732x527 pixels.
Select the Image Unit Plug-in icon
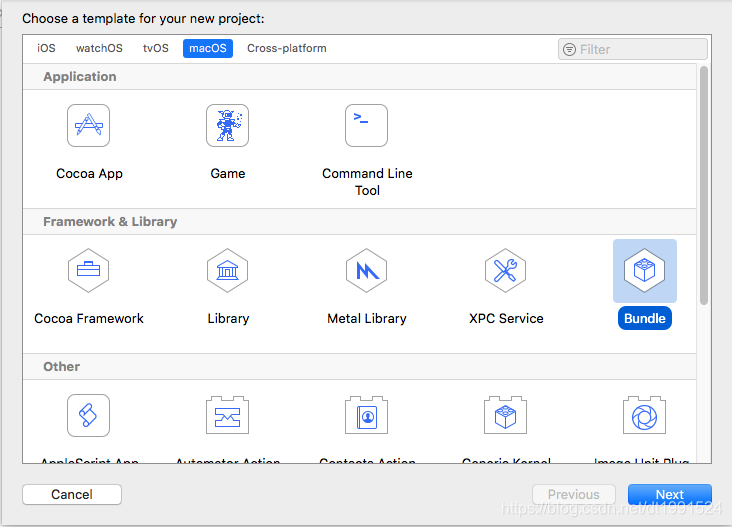click(x=645, y=415)
